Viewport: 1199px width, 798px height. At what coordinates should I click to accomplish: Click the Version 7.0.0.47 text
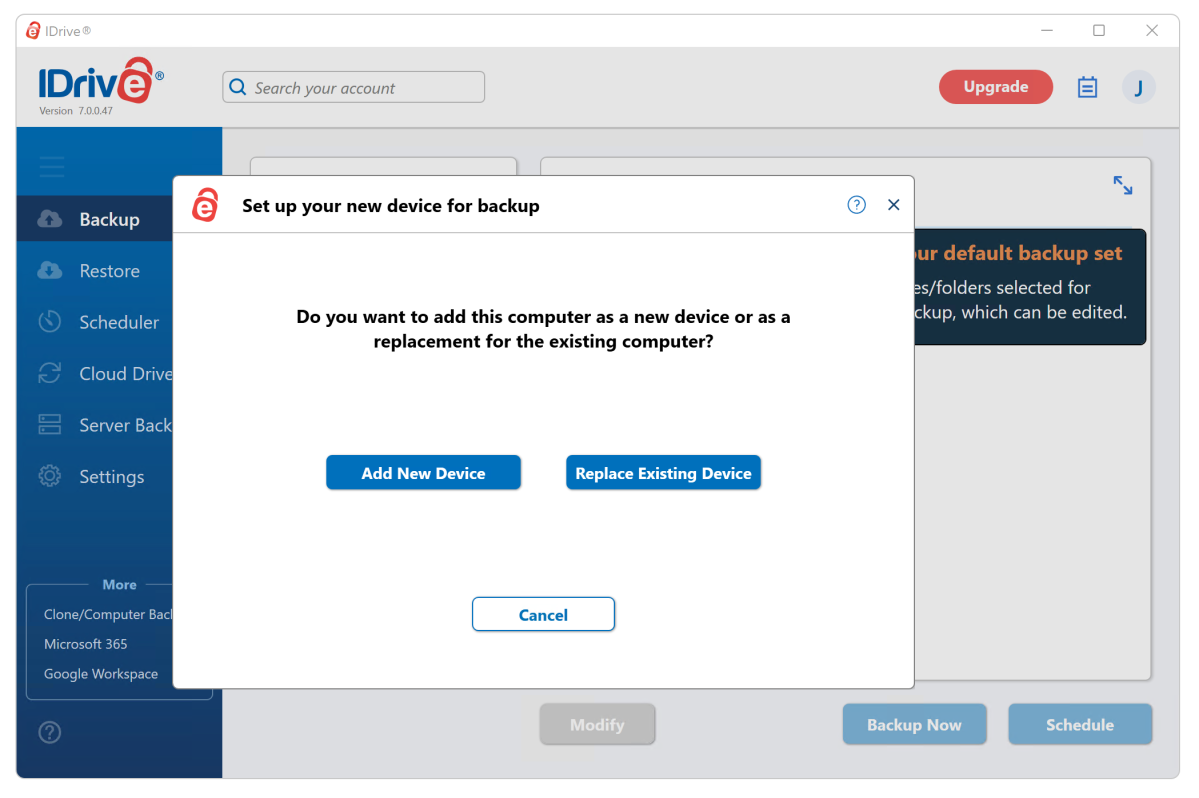76,111
